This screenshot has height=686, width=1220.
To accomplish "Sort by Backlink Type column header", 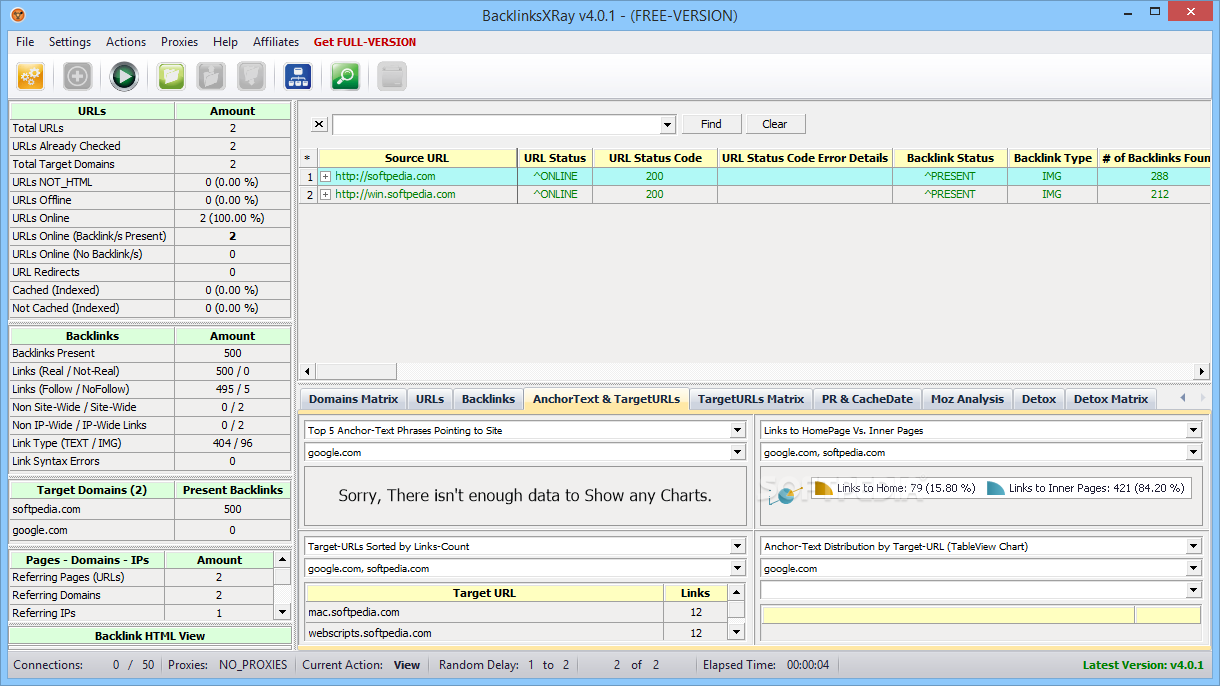I will pyautogui.click(x=1052, y=158).
